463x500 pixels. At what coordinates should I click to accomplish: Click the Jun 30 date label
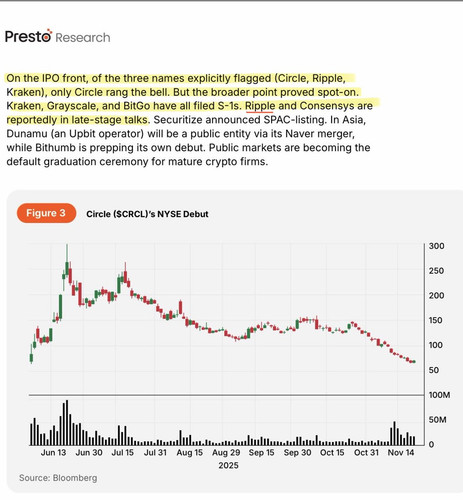89,453
